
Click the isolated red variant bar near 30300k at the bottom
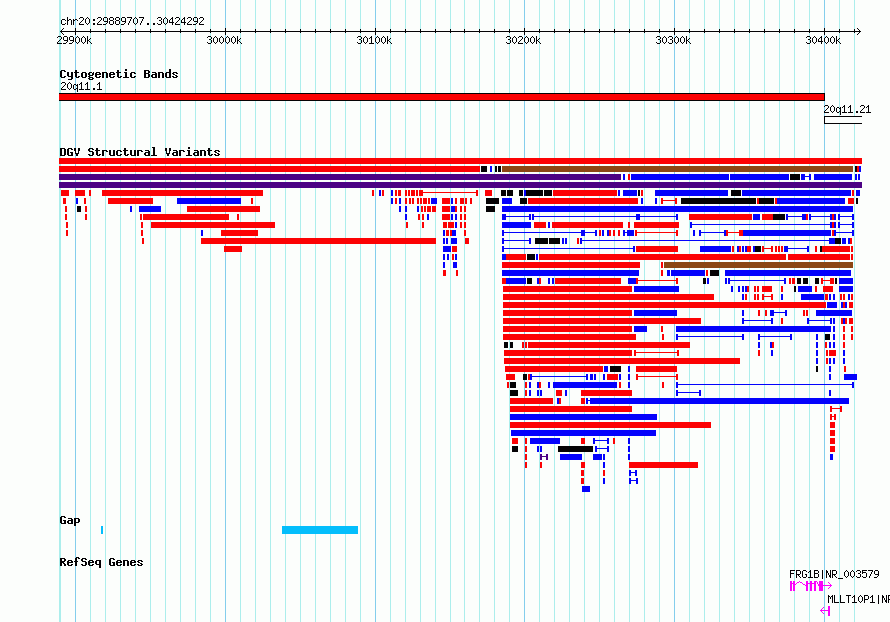coord(664,465)
